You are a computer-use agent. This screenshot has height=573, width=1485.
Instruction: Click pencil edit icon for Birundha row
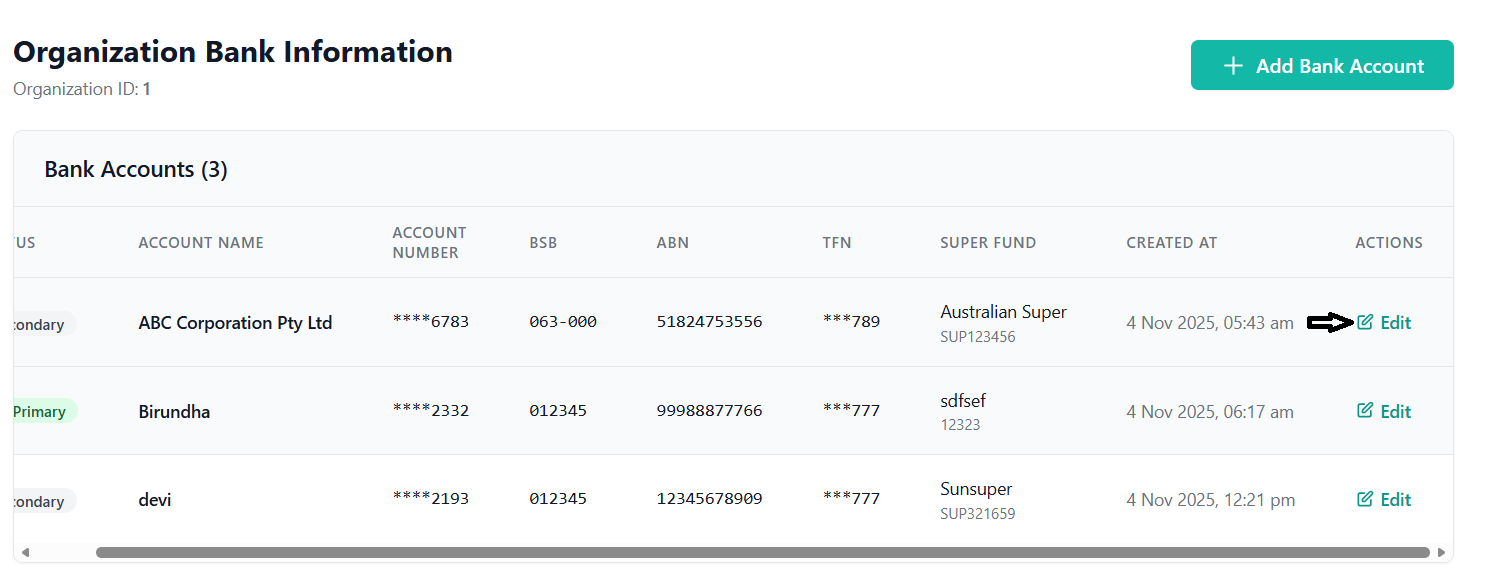1365,410
